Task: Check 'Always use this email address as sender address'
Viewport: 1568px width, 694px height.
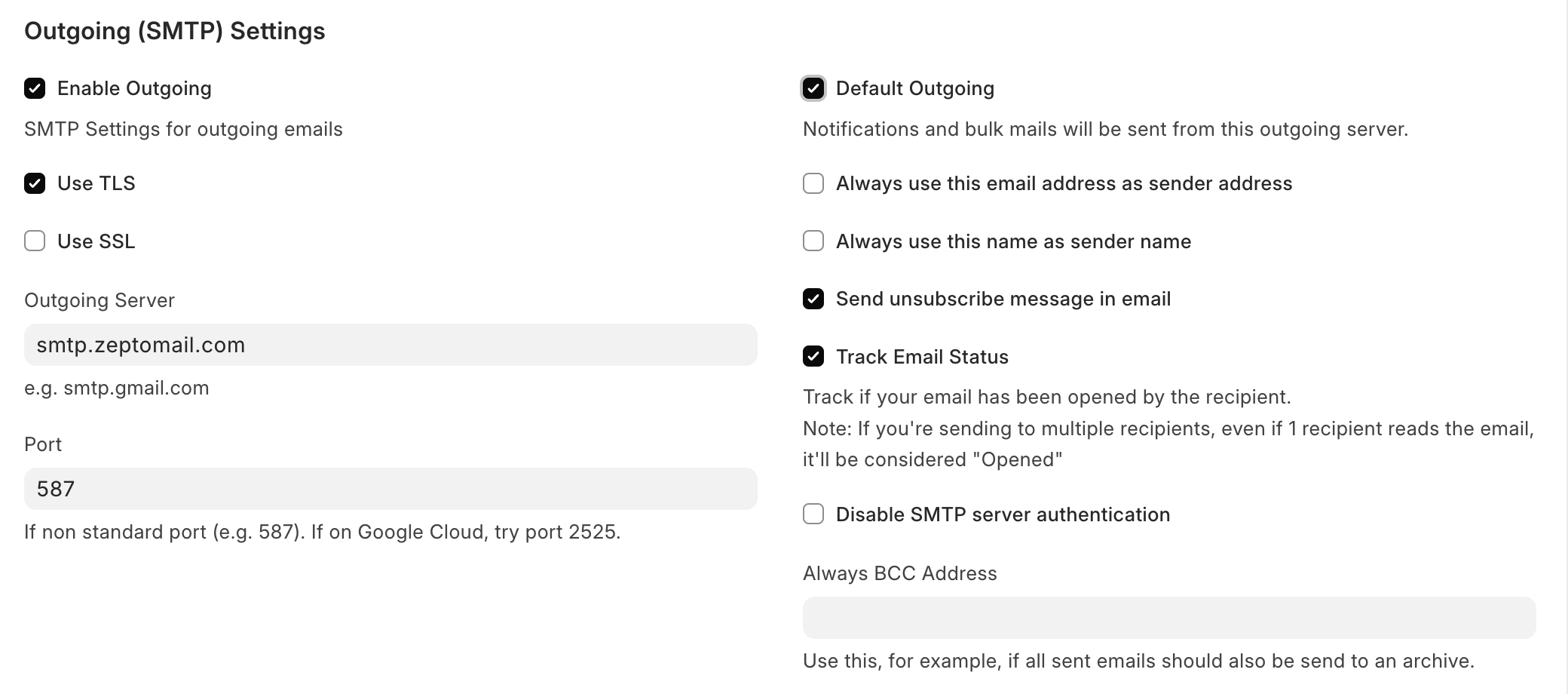Action: pyautogui.click(x=813, y=183)
